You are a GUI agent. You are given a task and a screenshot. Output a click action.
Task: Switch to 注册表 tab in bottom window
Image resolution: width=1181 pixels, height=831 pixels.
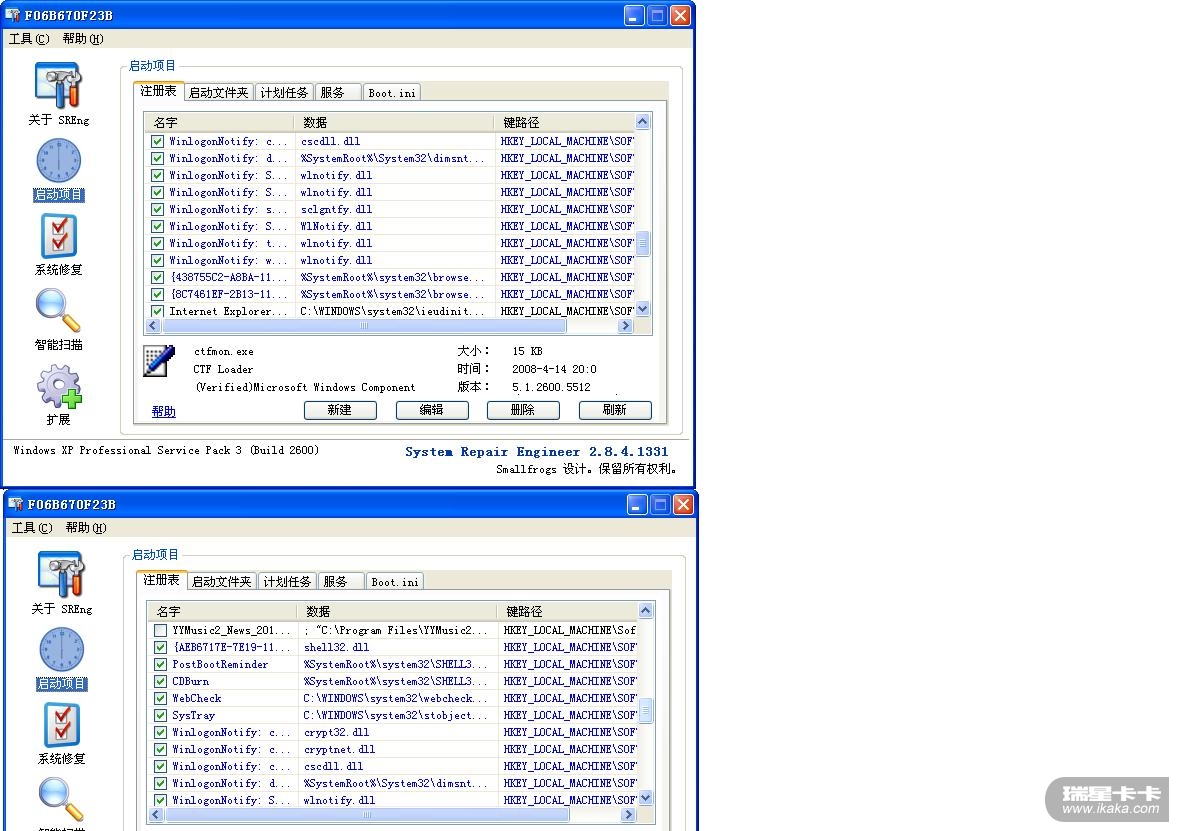(x=161, y=580)
